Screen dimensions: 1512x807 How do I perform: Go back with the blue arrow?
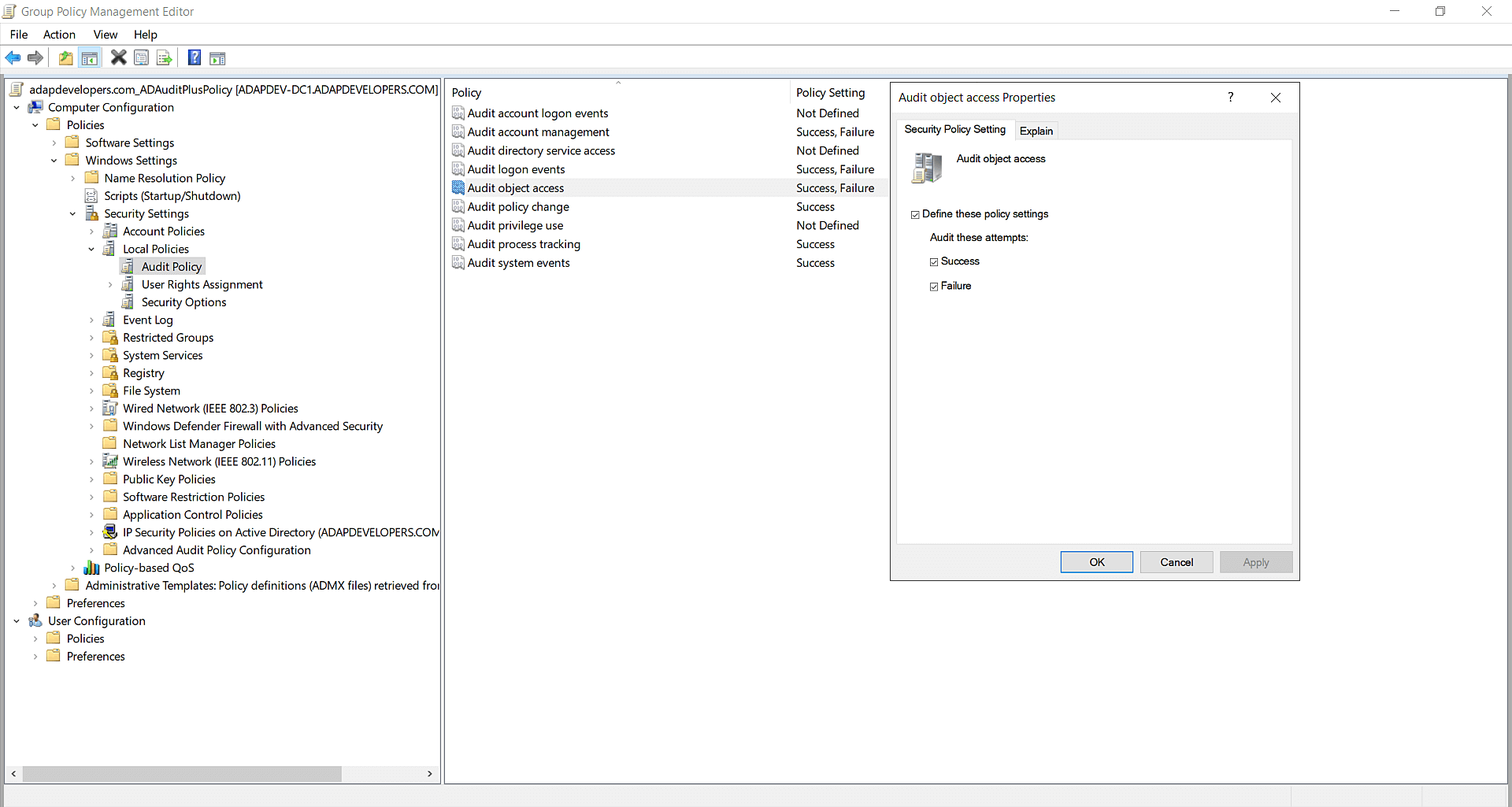coord(13,57)
